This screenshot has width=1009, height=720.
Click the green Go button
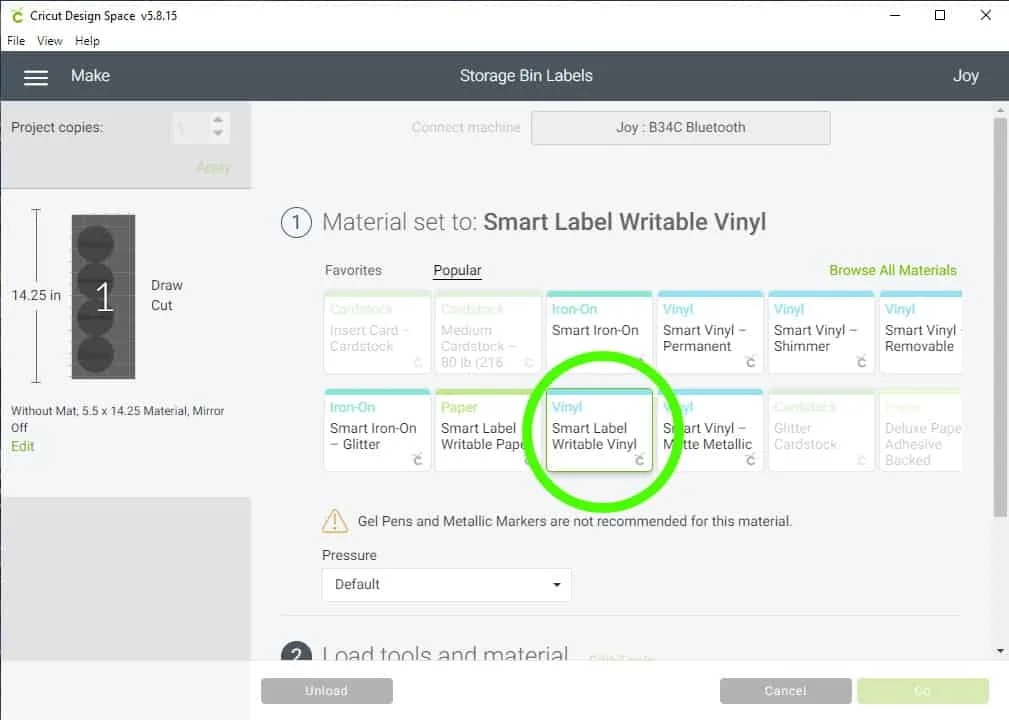tap(923, 690)
